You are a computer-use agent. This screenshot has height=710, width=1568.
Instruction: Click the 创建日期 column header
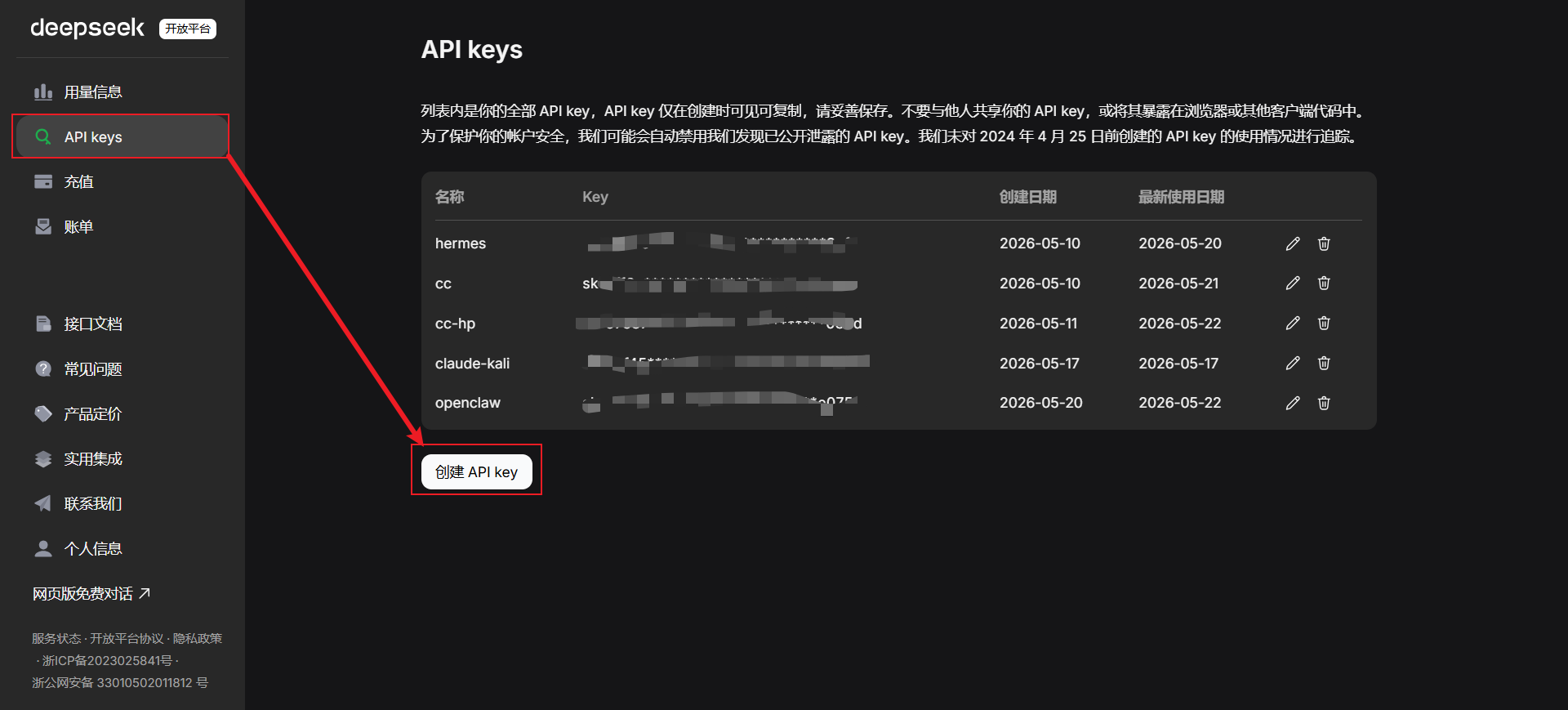tap(1028, 197)
